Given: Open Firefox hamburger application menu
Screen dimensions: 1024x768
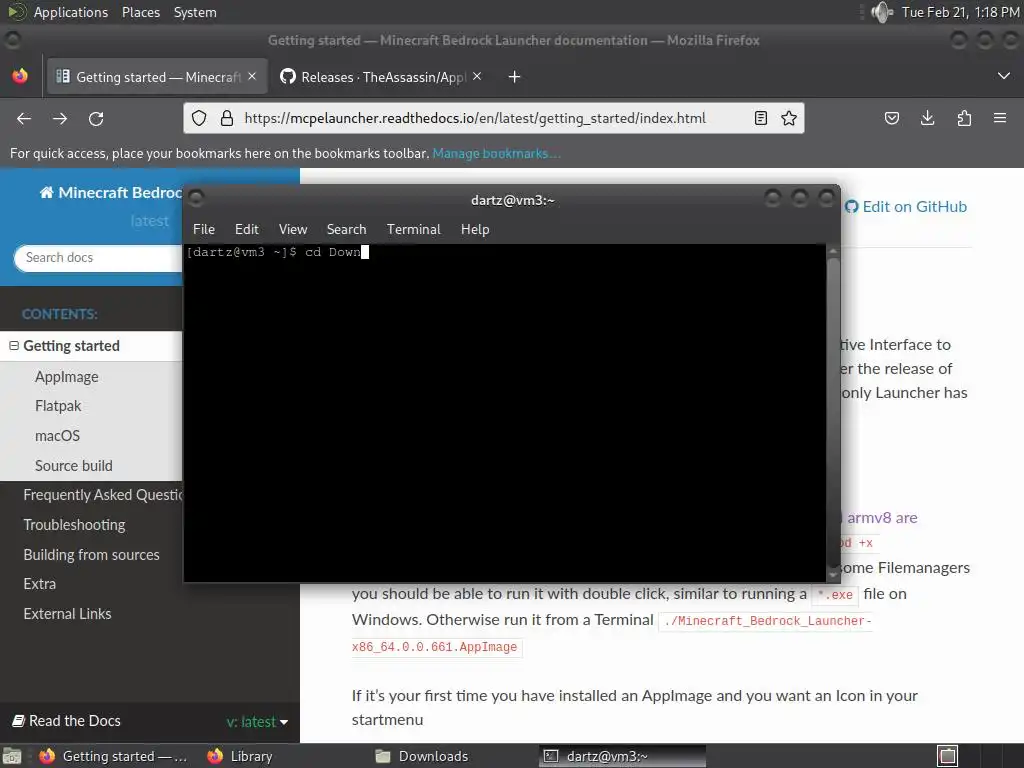Looking at the screenshot, I should [x=1000, y=118].
